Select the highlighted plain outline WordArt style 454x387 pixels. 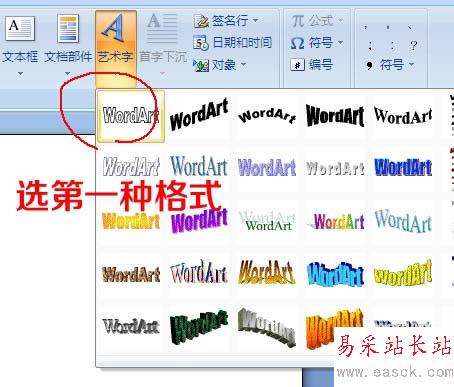point(131,116)
